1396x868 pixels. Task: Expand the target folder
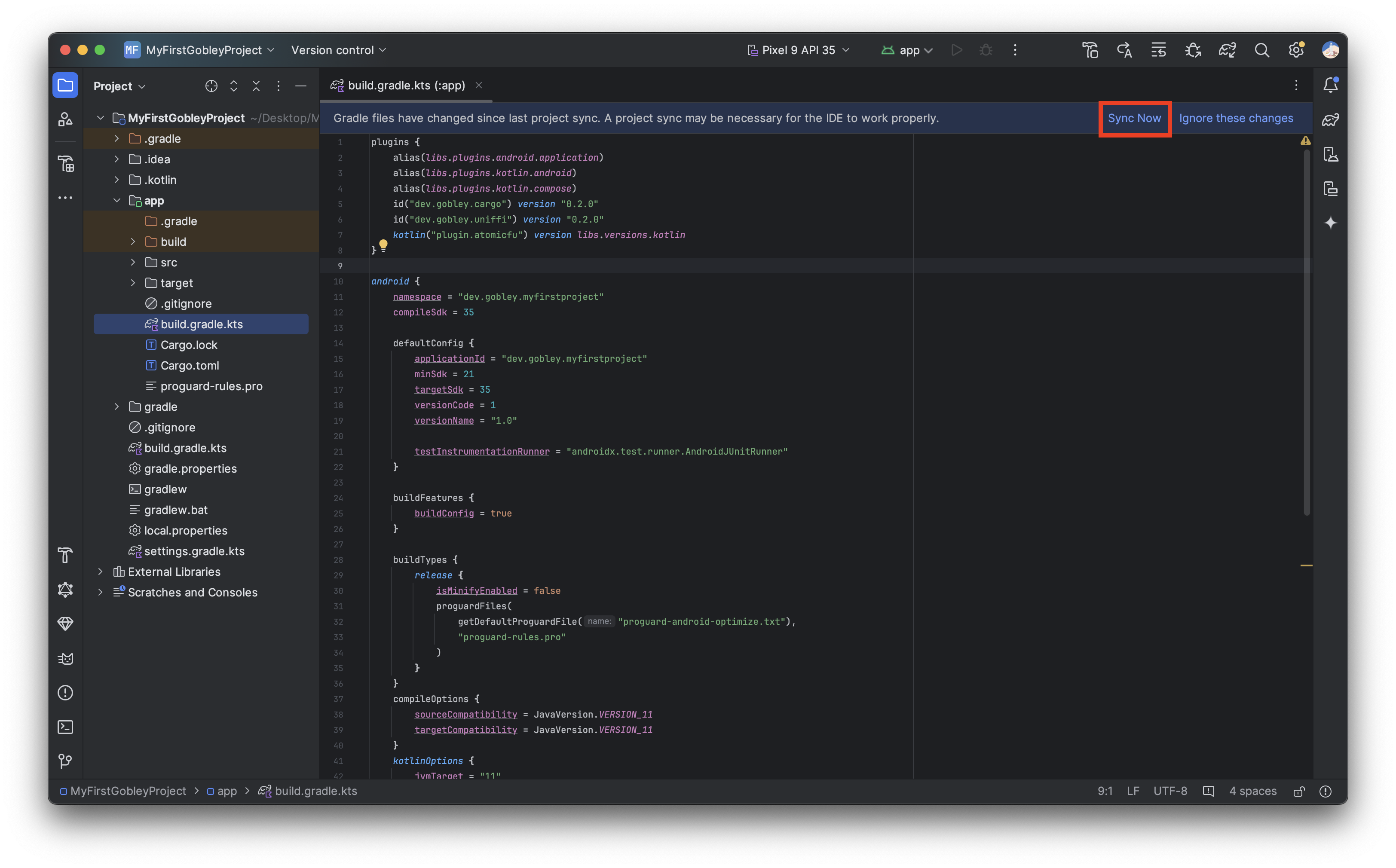(133, 283)
